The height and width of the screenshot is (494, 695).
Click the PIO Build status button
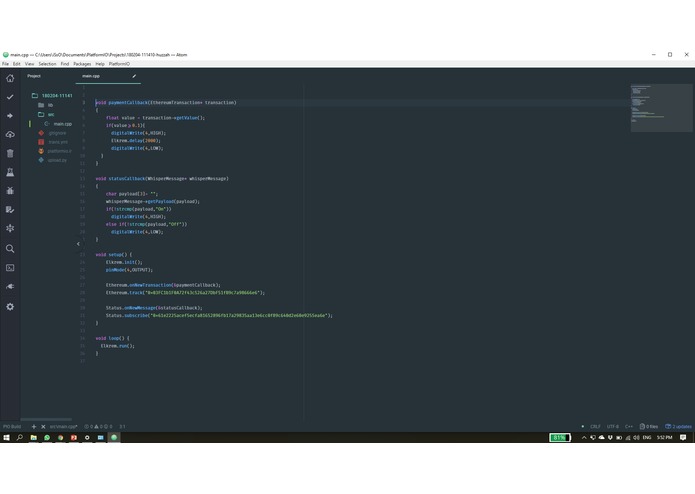click(12, 427)
